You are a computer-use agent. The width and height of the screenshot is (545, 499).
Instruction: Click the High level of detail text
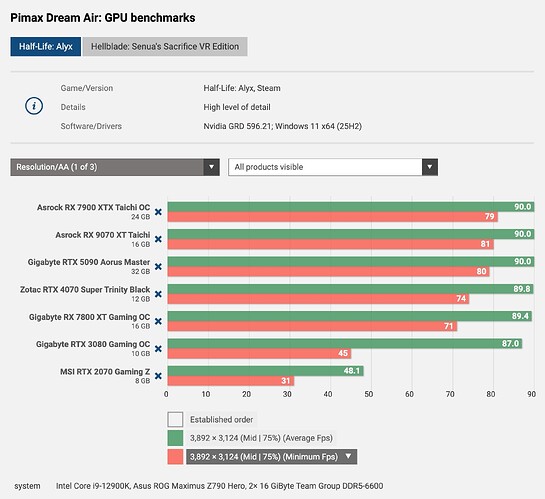[x=237, y=107]
